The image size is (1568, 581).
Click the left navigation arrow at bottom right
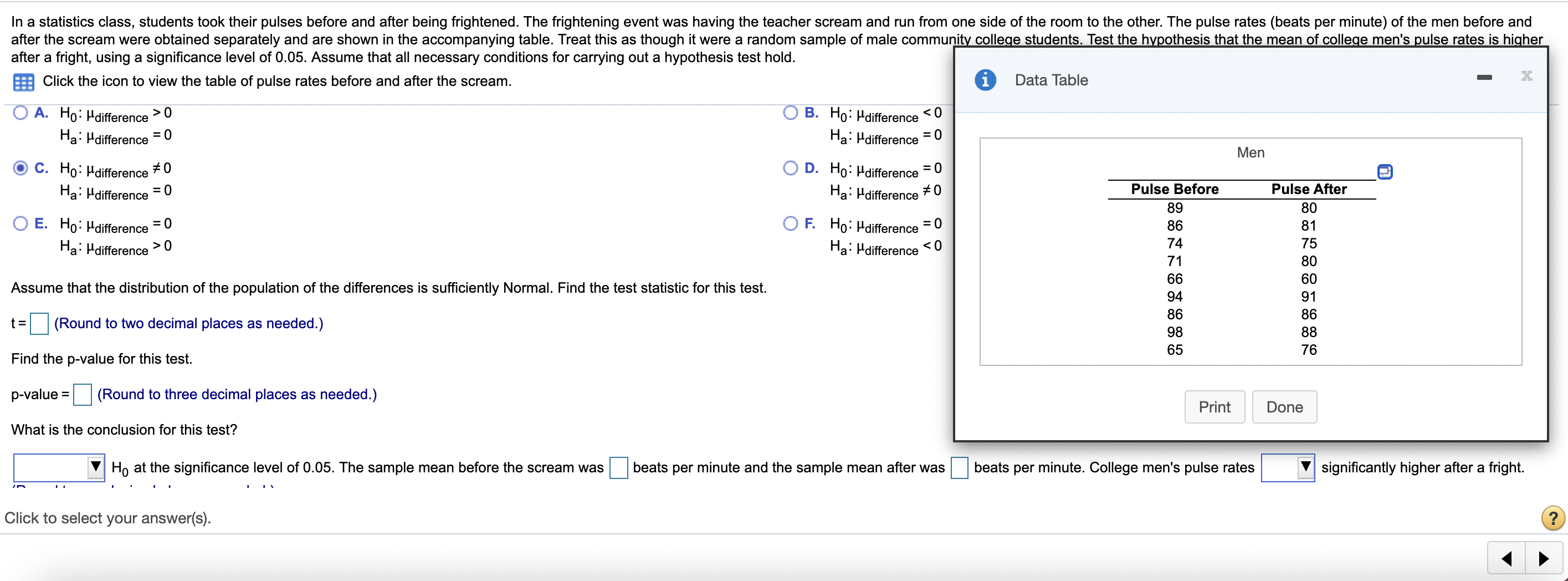point(1506,558)
